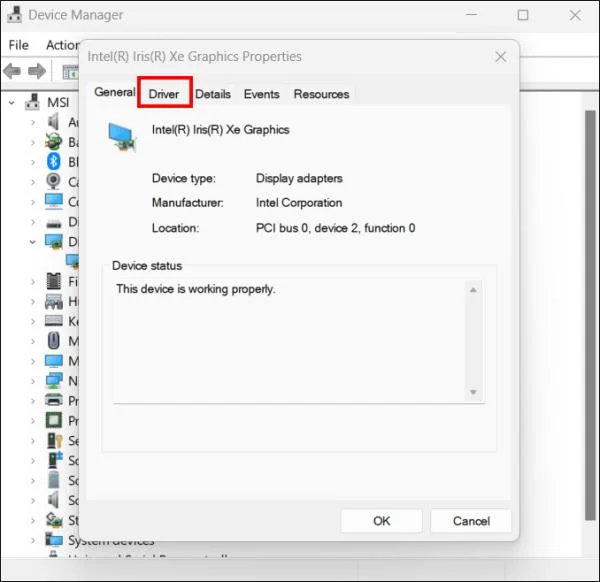This screenshot has width=600, height=582.
Task: Collapse the Display adapters tree node
Action: (x=33, y=242)
